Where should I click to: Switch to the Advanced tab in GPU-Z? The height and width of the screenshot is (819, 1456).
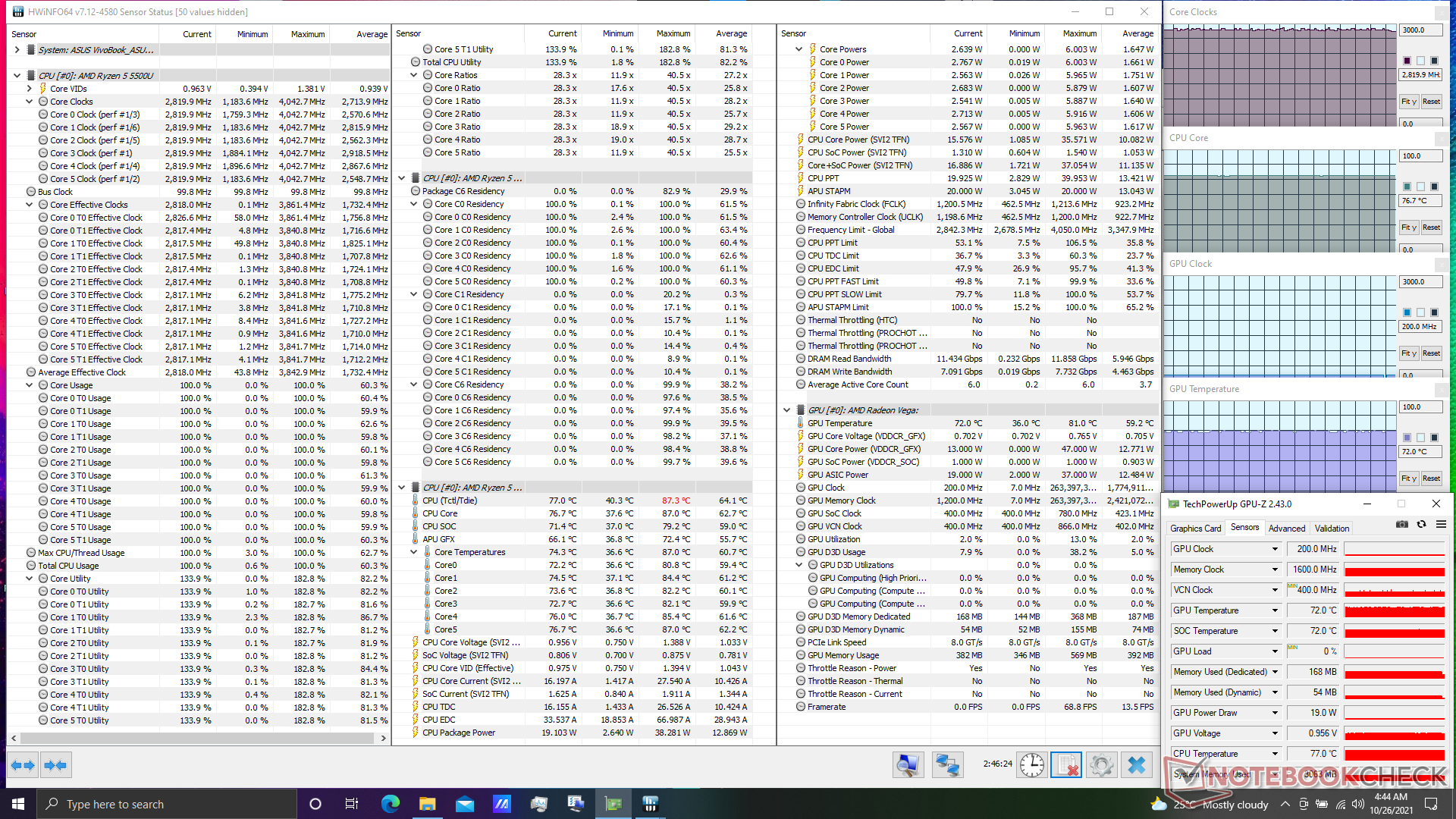tap(1287, 529)
